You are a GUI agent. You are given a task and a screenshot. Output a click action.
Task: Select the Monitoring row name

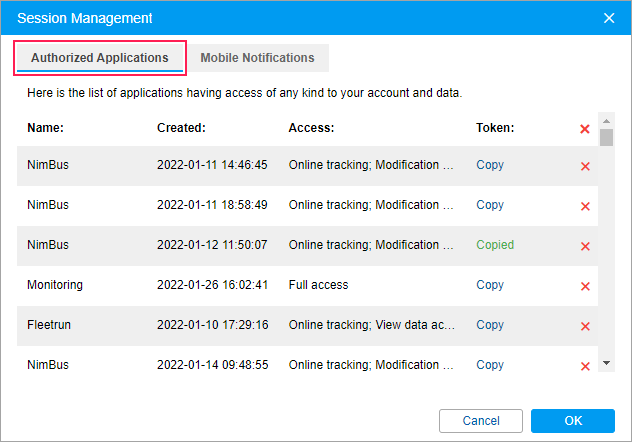pos(55,285)
